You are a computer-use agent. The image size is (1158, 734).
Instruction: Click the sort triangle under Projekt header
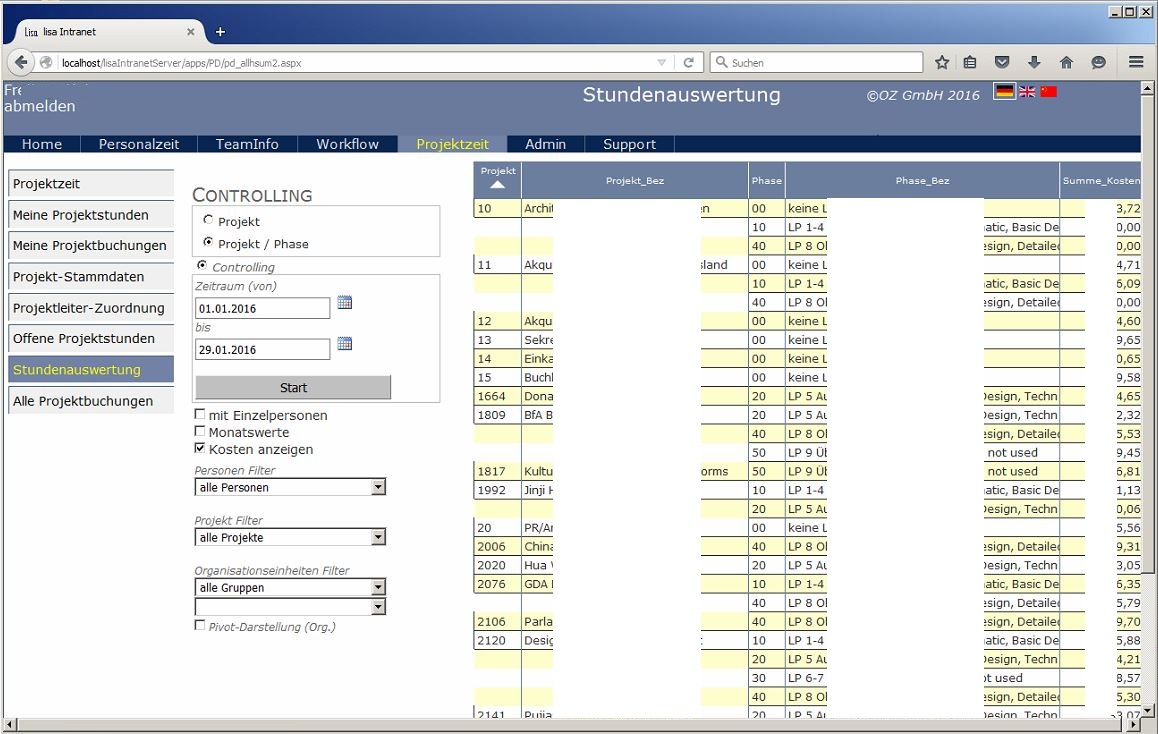click(x=498, y=185)
